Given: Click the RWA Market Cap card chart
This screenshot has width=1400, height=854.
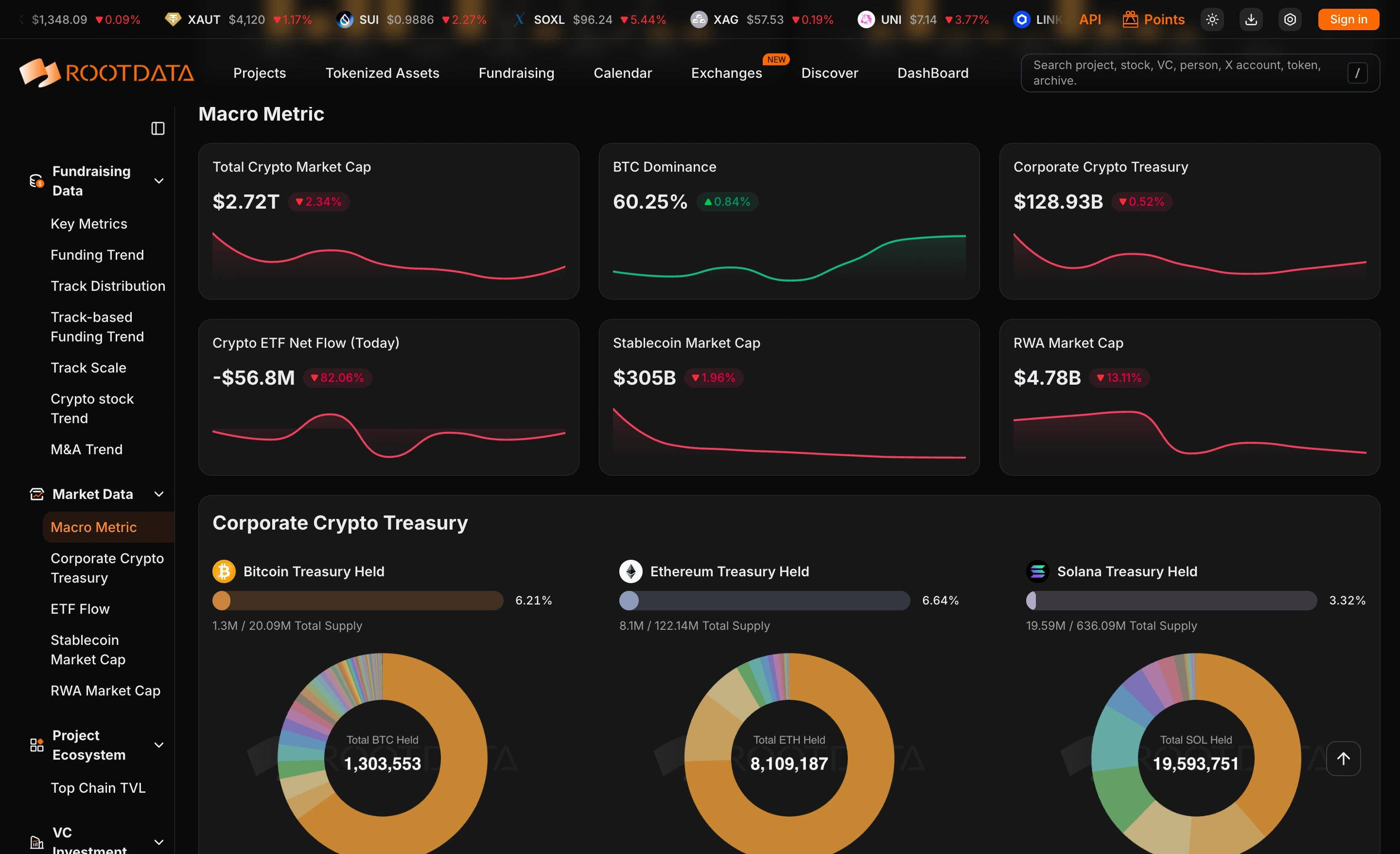Looking at the screenshot, I should point(1190,432).
